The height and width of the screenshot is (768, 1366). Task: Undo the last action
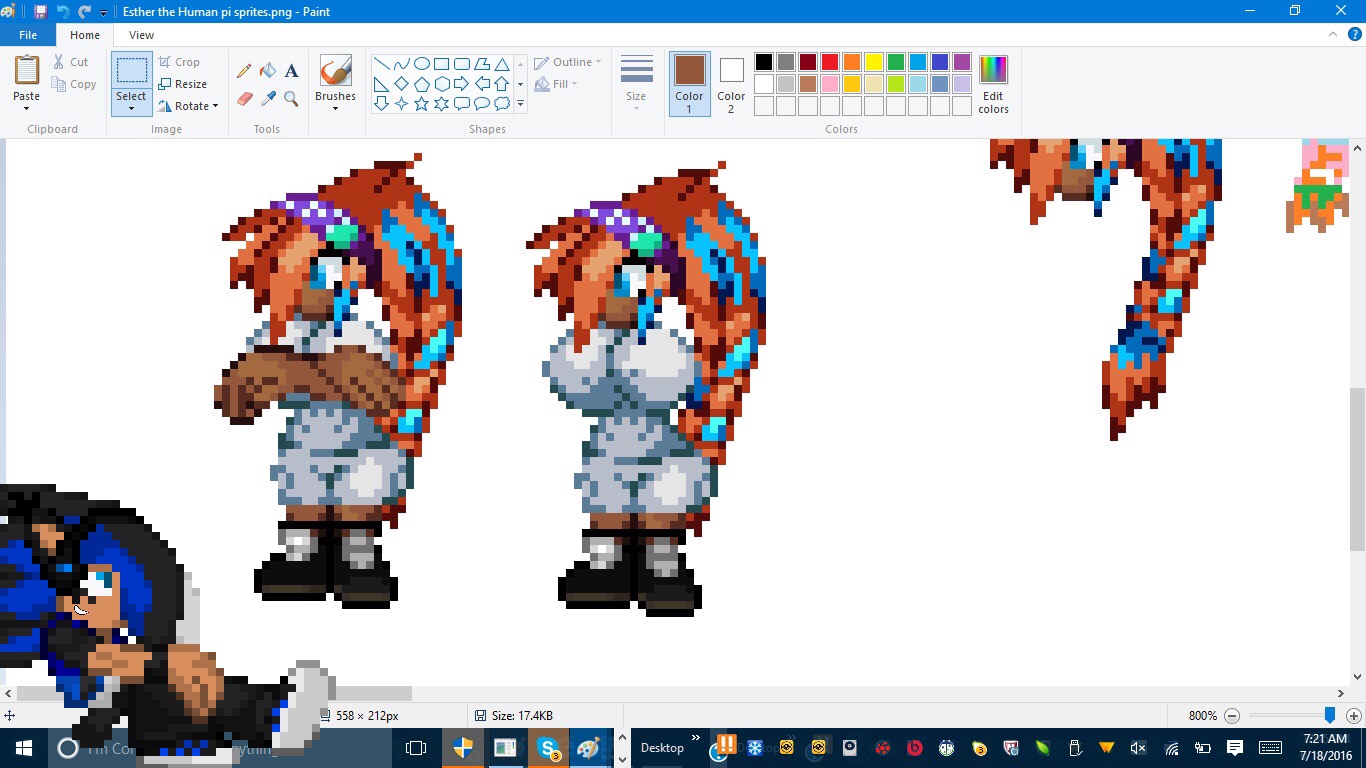tap(63, 12)
